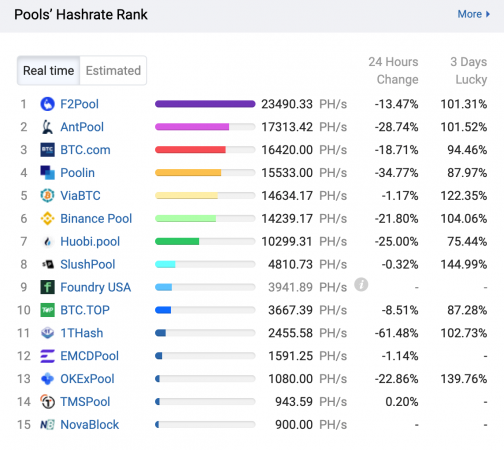The image size is (504, 450).
Task: Click the 75.44% lucky value for Huobi.pool
Action: tap(467, 242)
